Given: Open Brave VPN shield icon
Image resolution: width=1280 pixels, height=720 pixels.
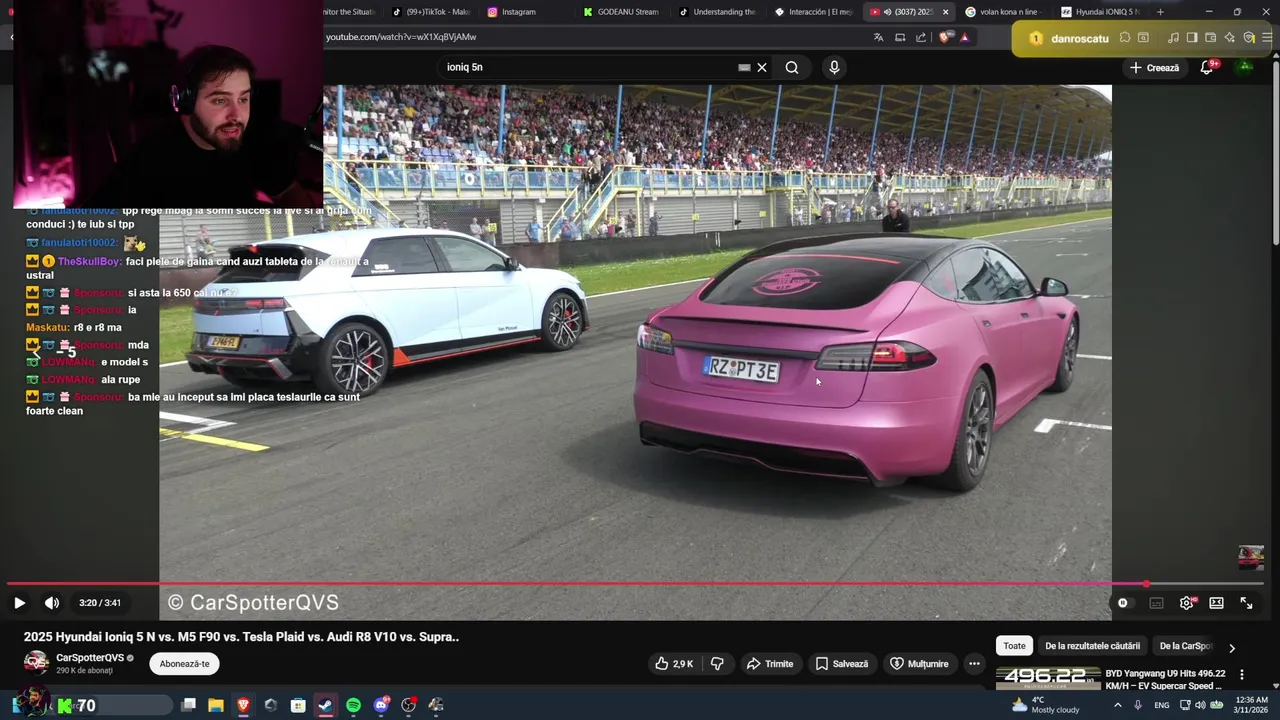Looking at the screenshot, I should pos(1249,38).
